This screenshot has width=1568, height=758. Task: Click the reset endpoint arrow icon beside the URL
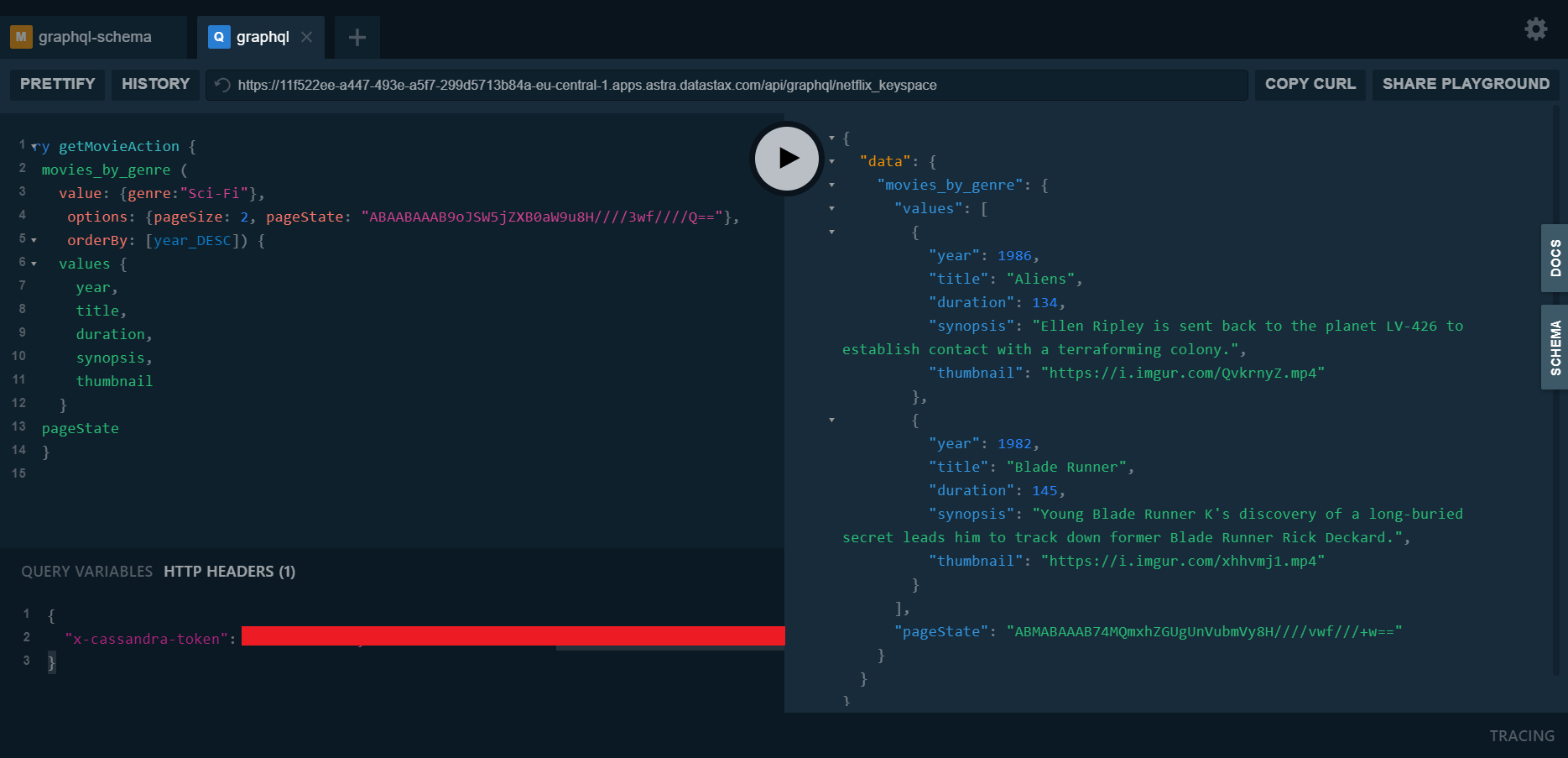click(x=220, y=84)
